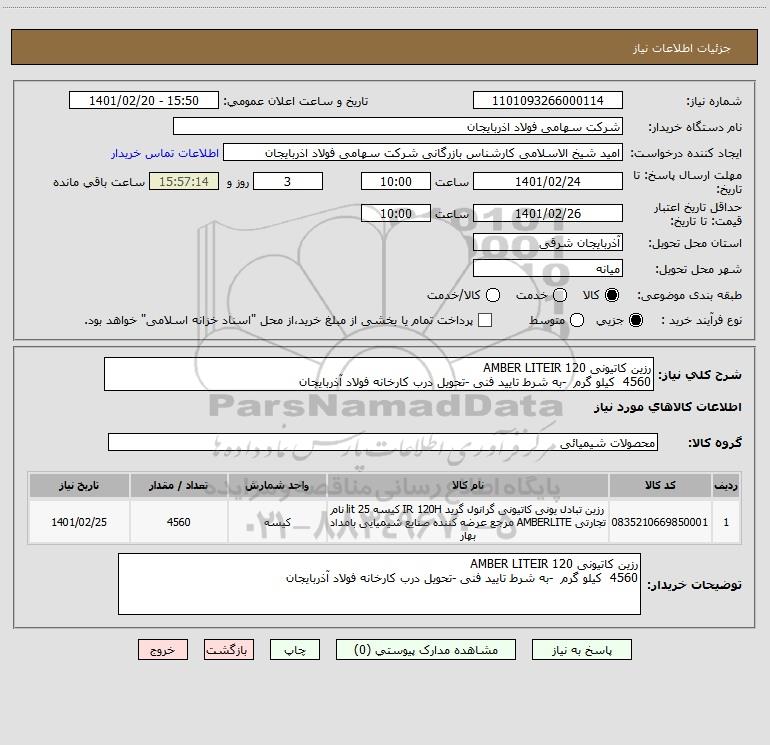Click the delivery province field آذربایجان شرقی
This screenshot has height=745, width=770.
click(548, 242)
